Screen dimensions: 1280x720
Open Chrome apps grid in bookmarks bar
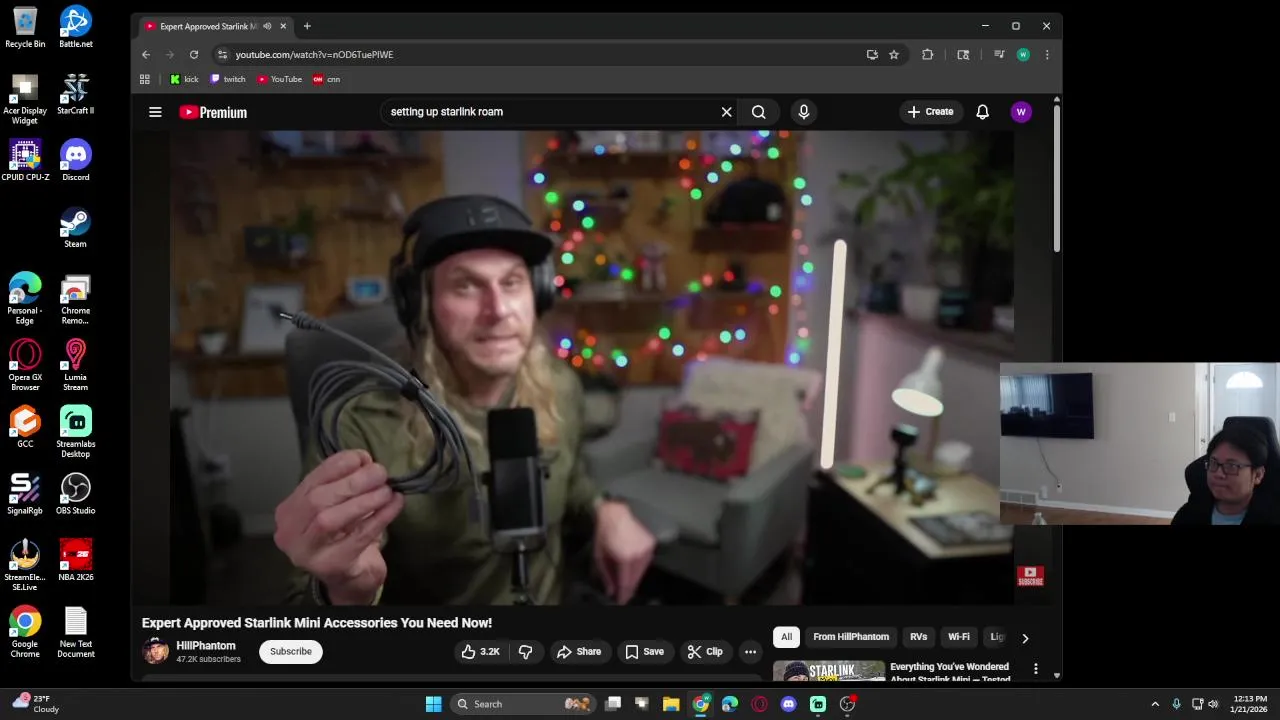click(145, 79)
